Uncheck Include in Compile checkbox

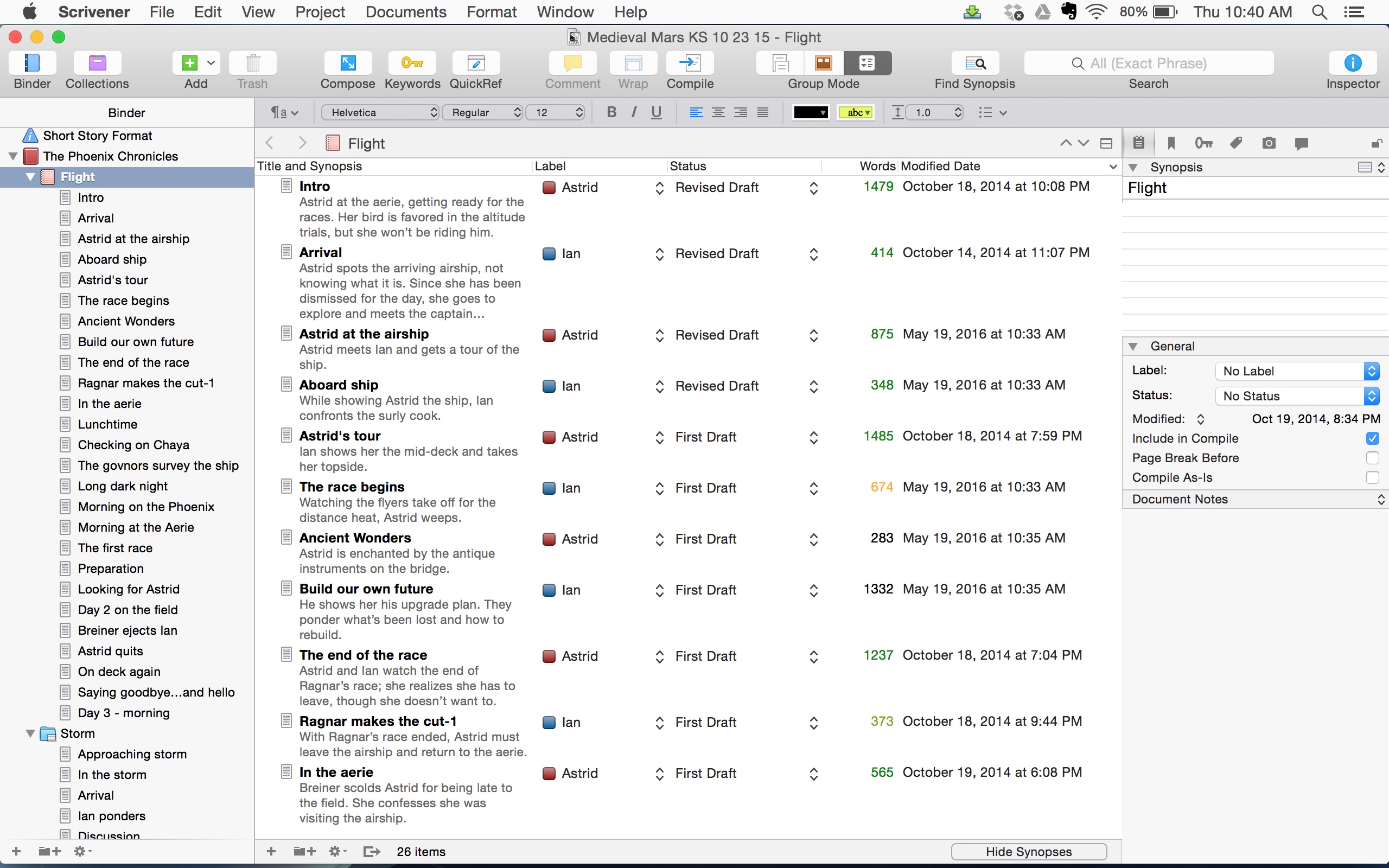(1372, 438)
